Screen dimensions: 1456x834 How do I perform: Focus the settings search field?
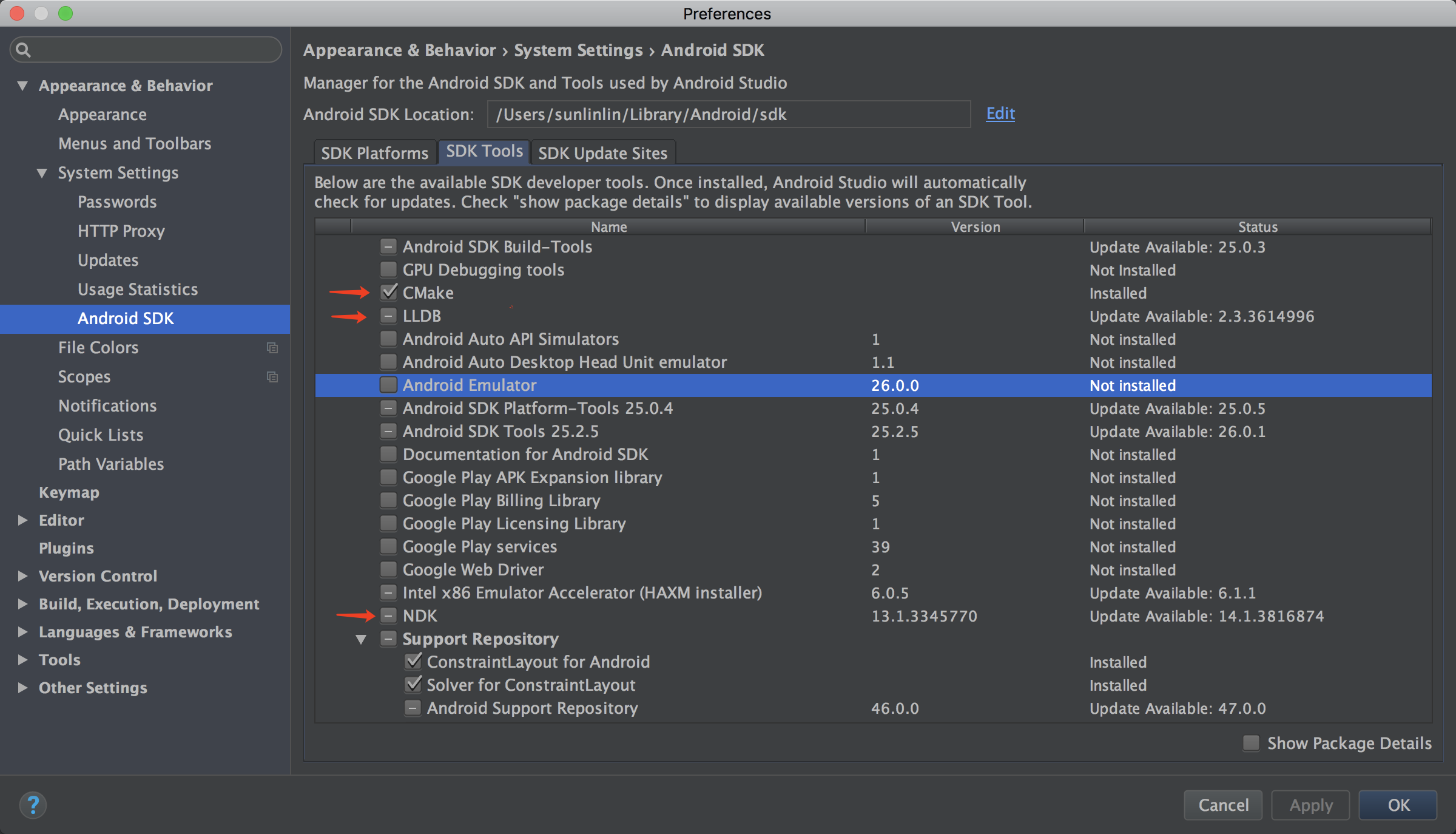pyautogui.click(x=146, y=50)
